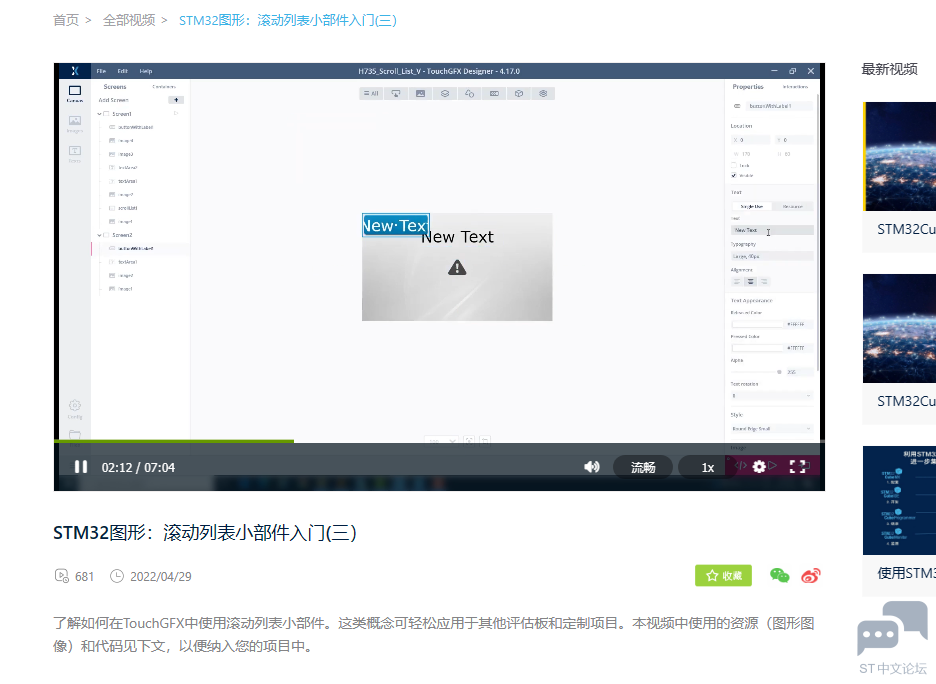Open the 流畅 quality selector
The image size is (936, 684).
point(643,467)
